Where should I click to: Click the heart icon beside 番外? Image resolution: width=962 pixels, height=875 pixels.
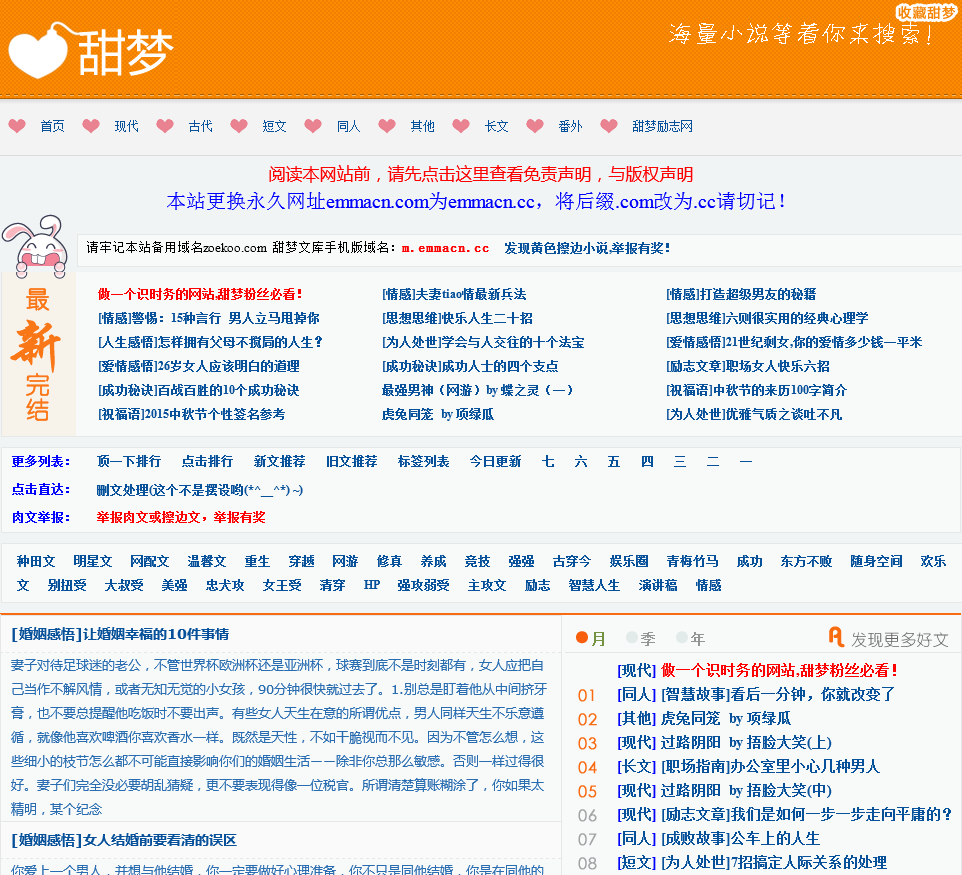click(535, 126)
